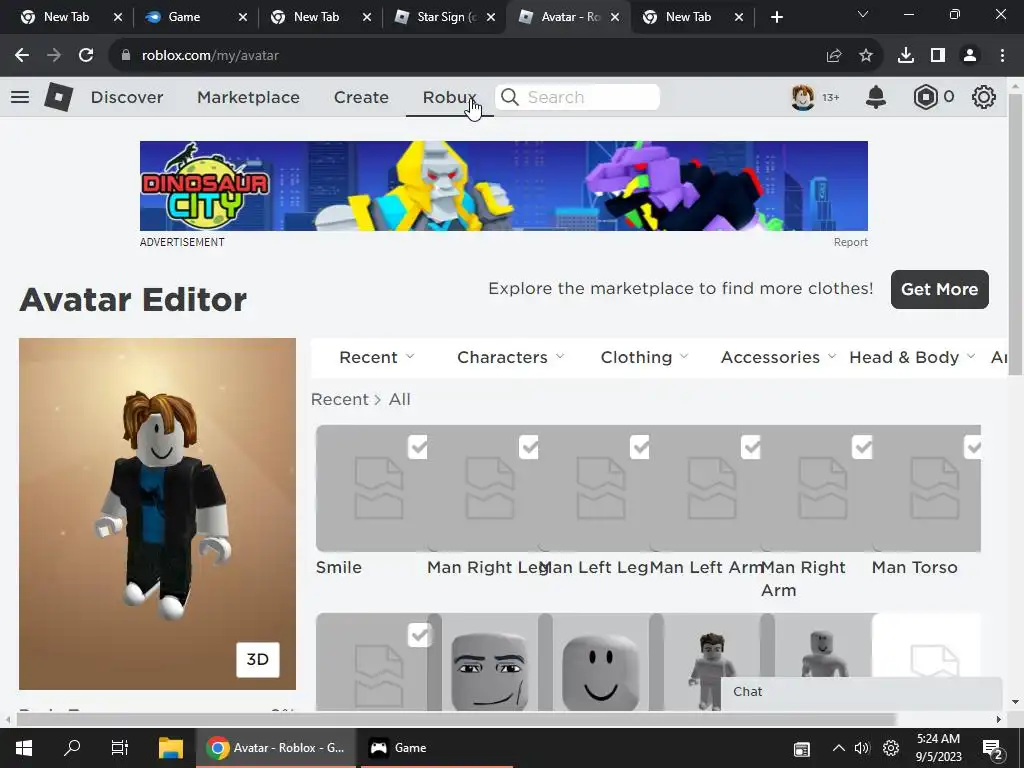
Task: Open File Explorer from the taskbar
Action: coord(171,748)
